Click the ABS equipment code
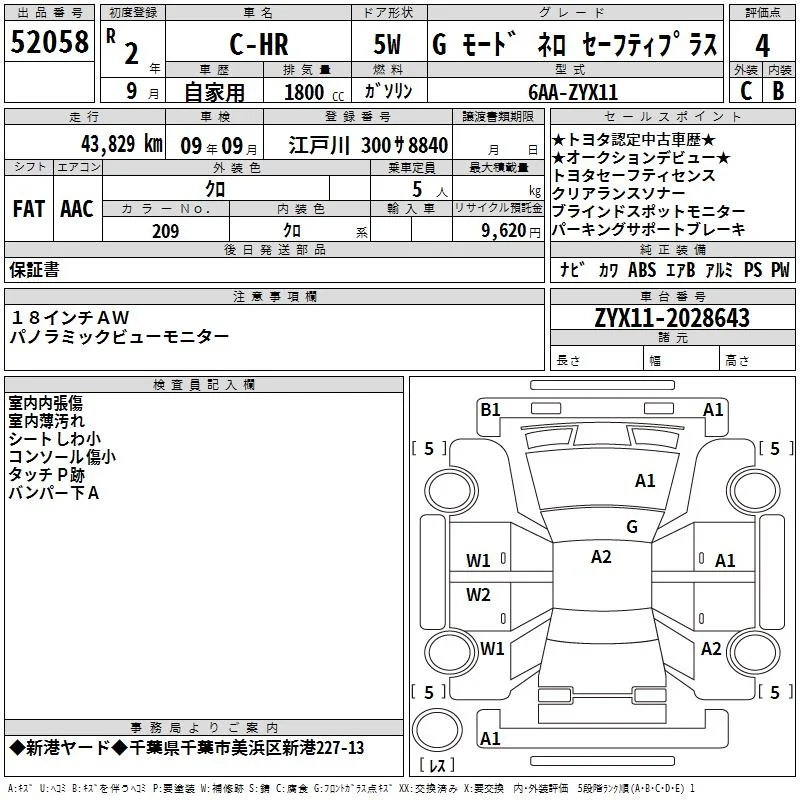Screen dimensions: 800x800 tap(642, 270)
